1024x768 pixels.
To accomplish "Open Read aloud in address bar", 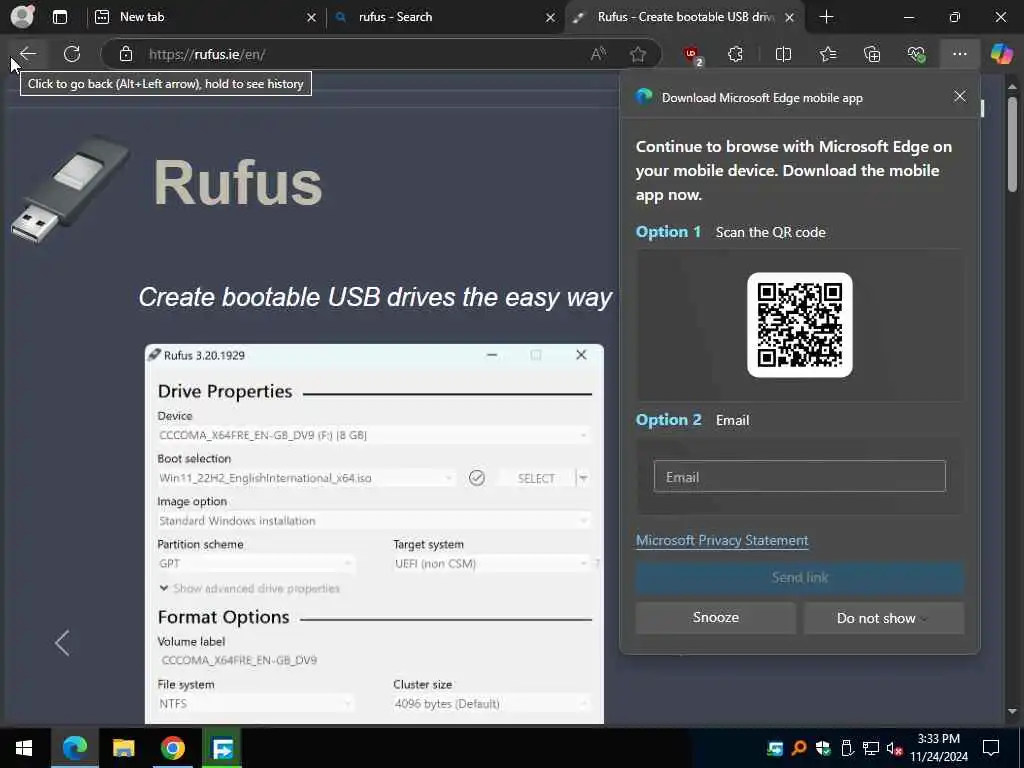I will coord(598,54).
